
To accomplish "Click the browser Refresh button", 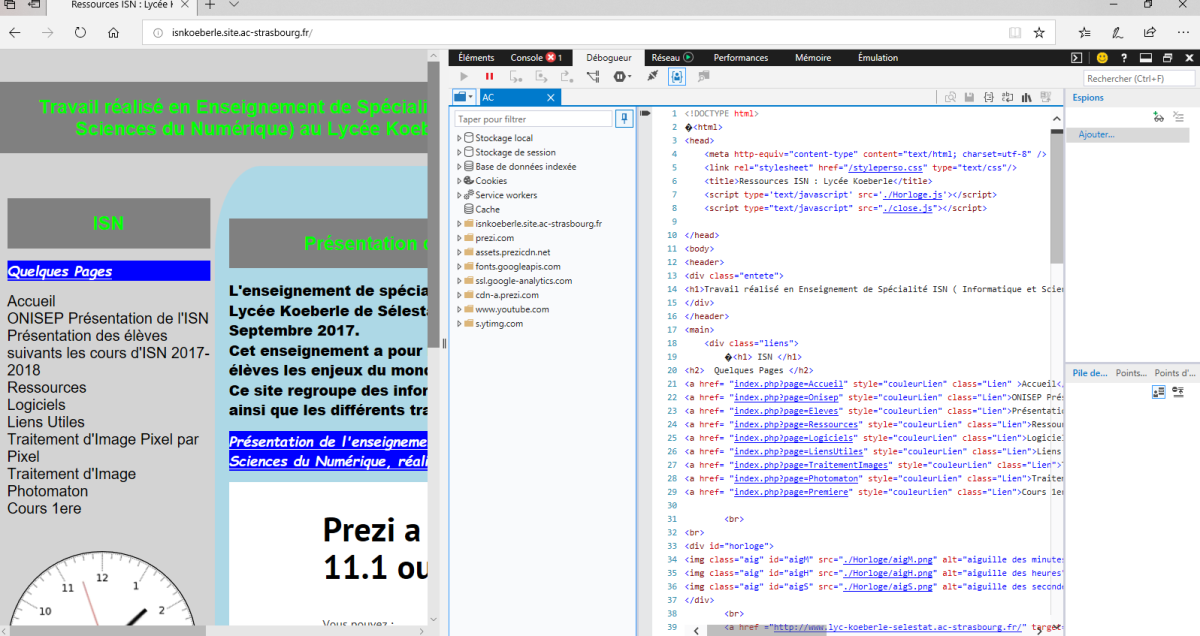I will coord(80,32).
